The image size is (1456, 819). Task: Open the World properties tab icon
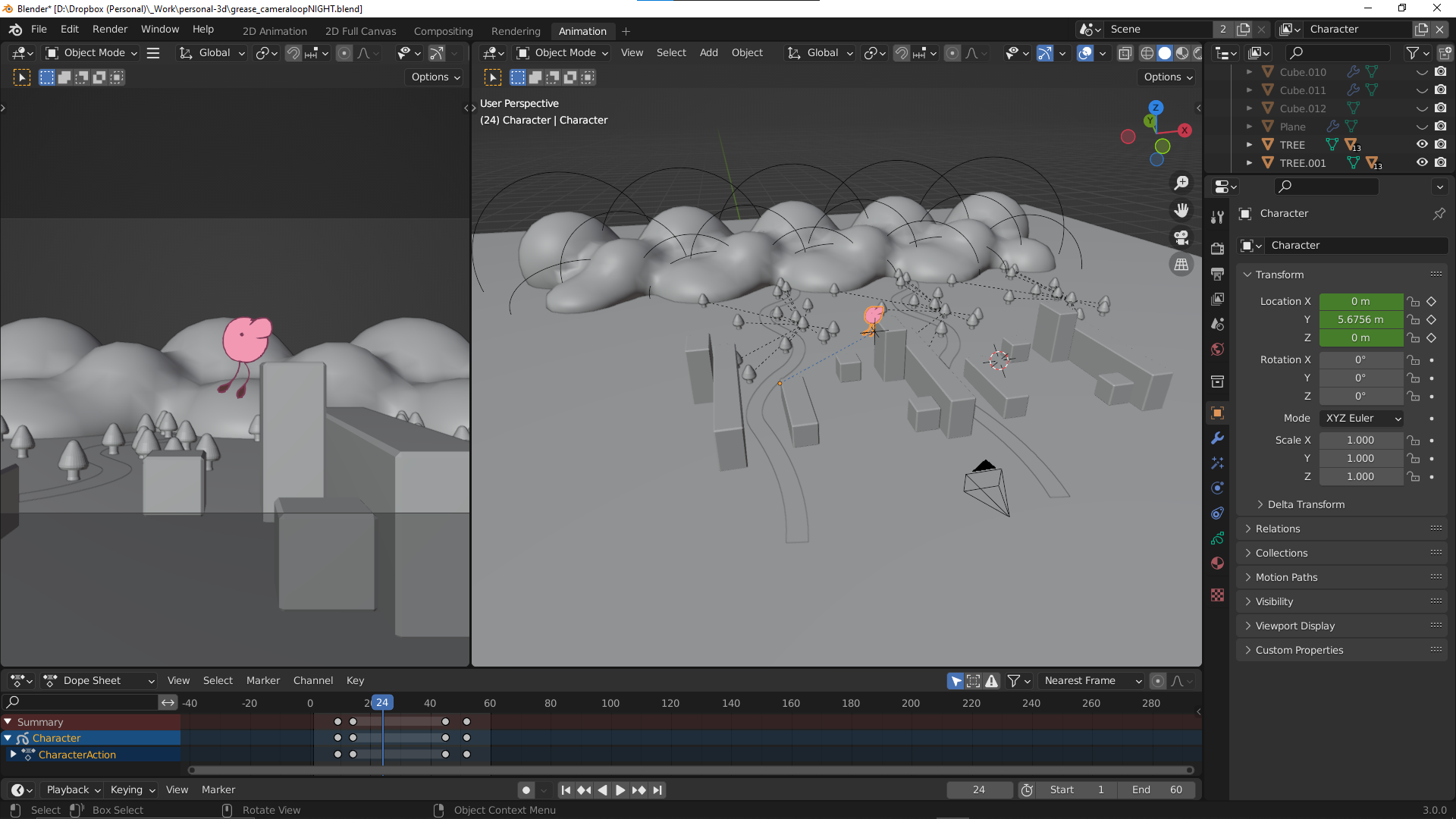pos(1217,350)
